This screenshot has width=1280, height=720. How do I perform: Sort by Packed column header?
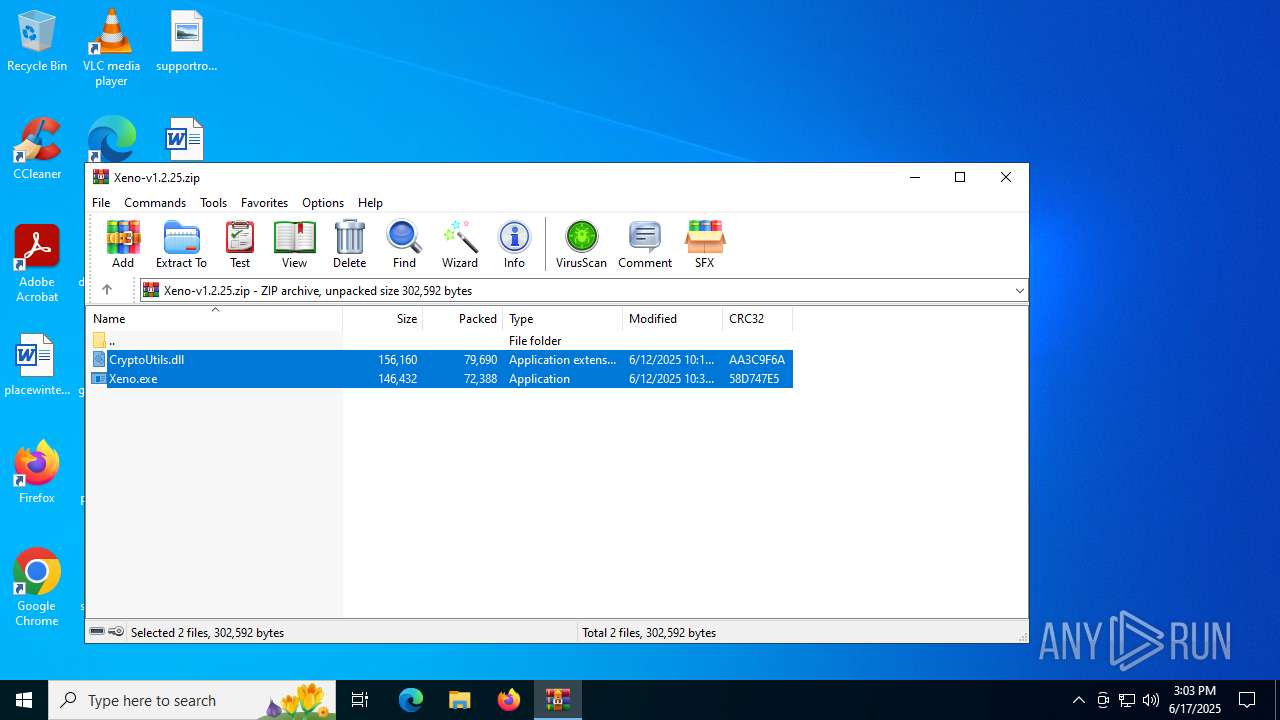pos(463,318)
